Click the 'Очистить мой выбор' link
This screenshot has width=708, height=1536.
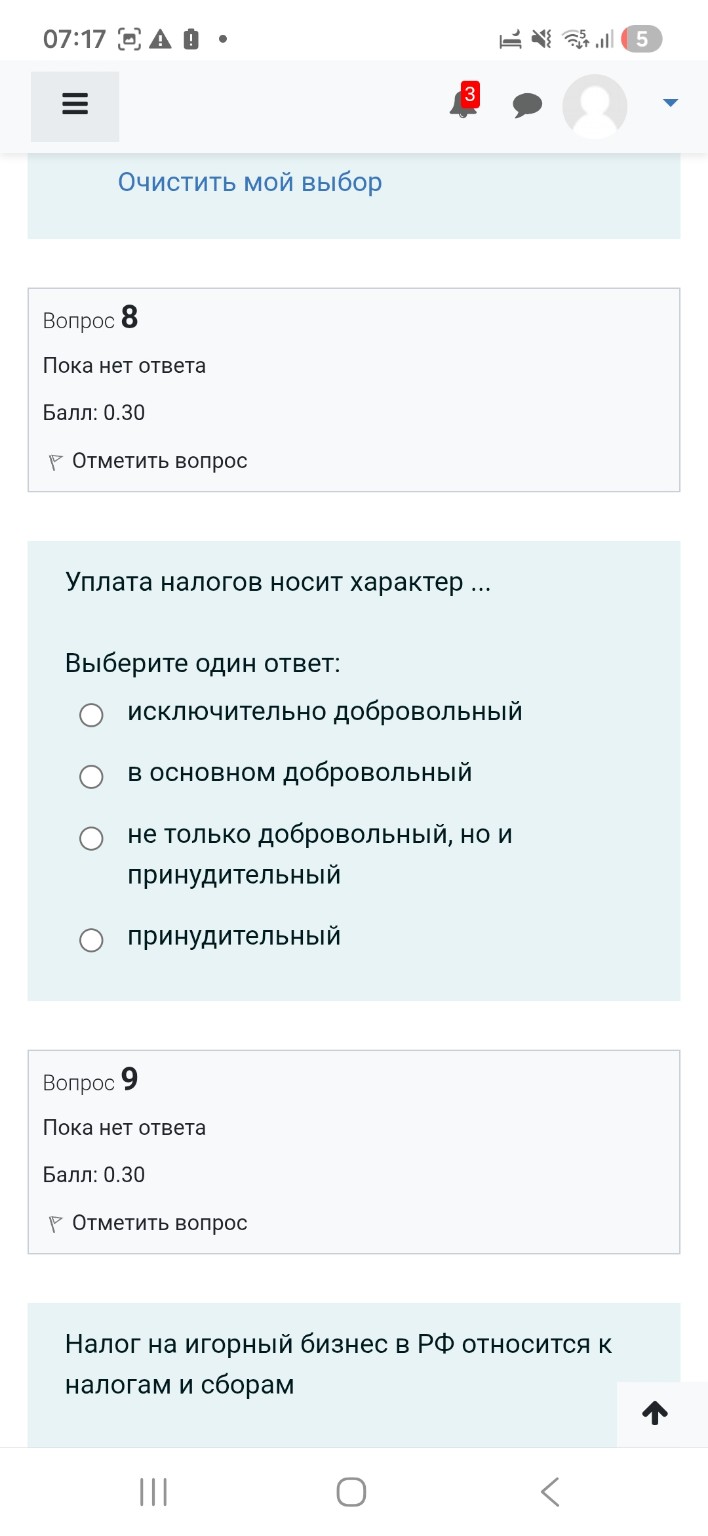[x=250, y=182]
